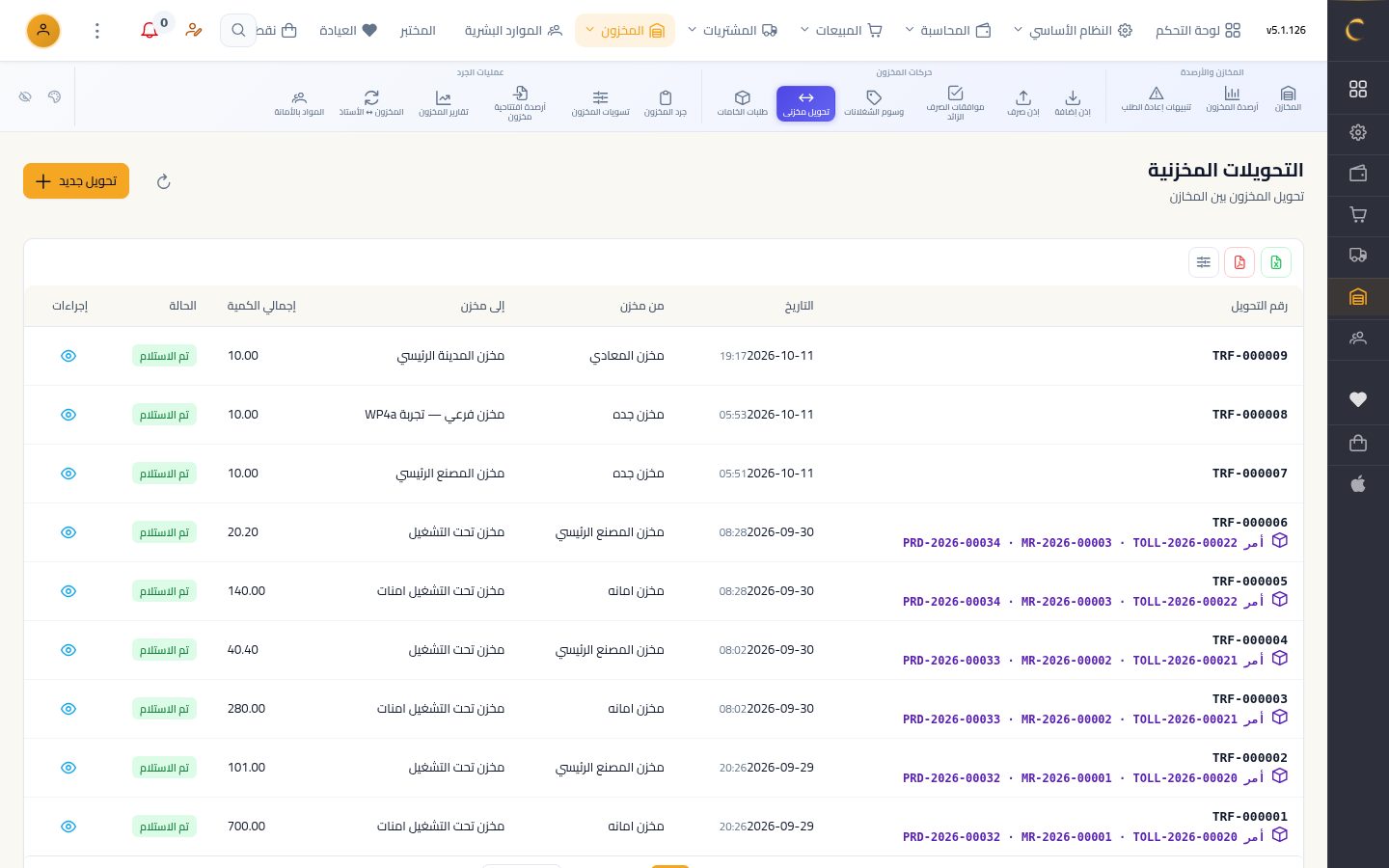This screenshot has width=1389, height=868.
Task: View details of transfer TRF-000007
Action: (68, 474)
